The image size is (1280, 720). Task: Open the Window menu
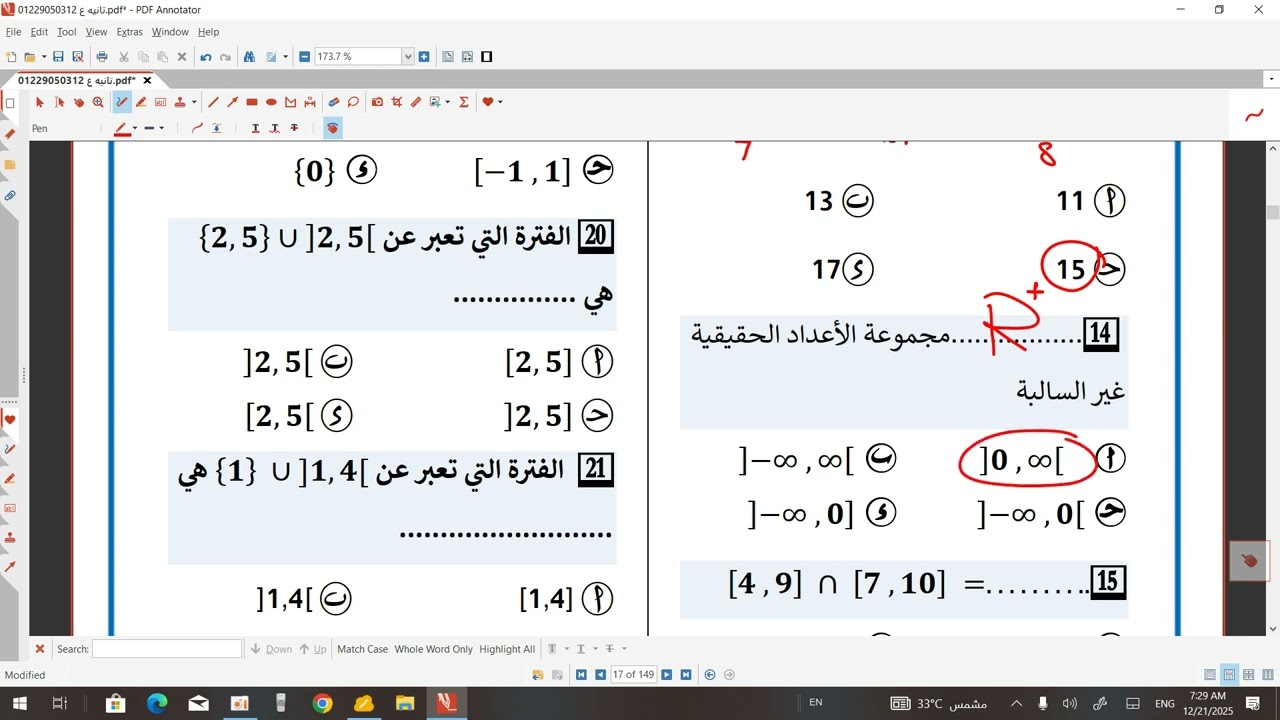coord(170,32)
